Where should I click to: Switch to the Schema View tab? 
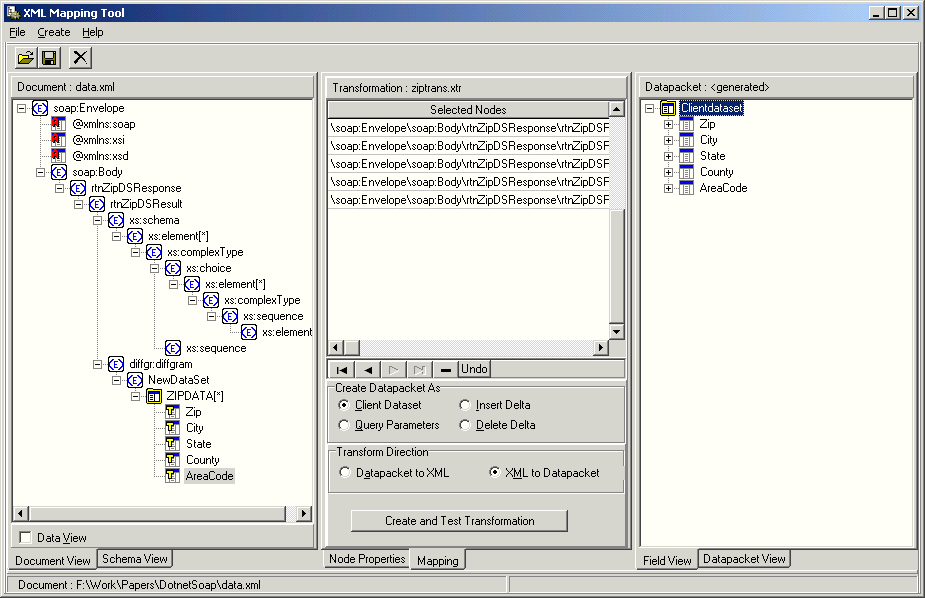pos(134,559)
